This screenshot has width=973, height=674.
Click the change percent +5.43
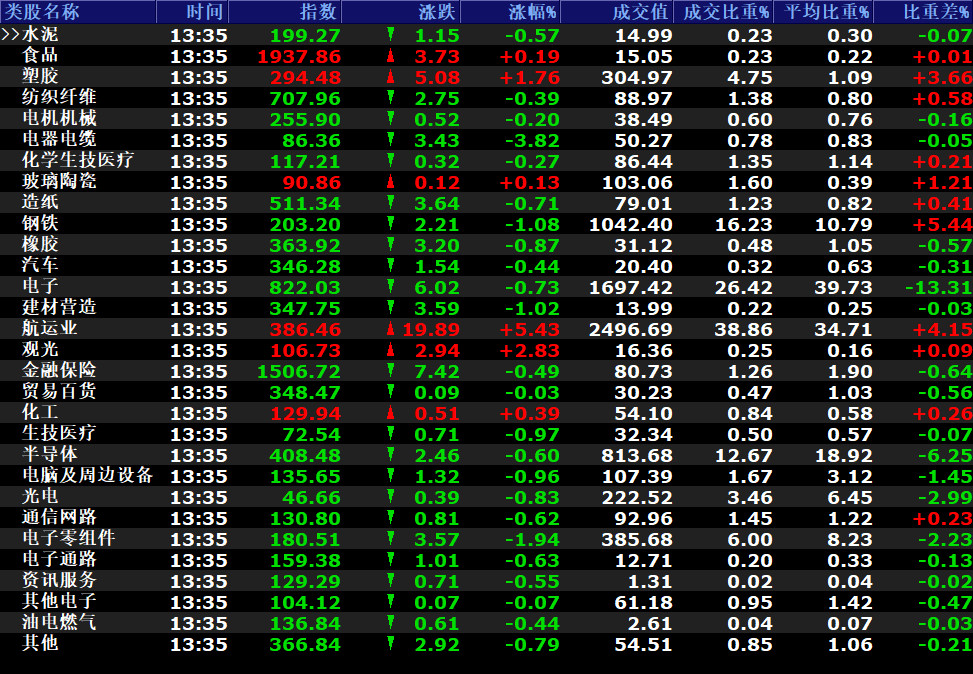529,330
